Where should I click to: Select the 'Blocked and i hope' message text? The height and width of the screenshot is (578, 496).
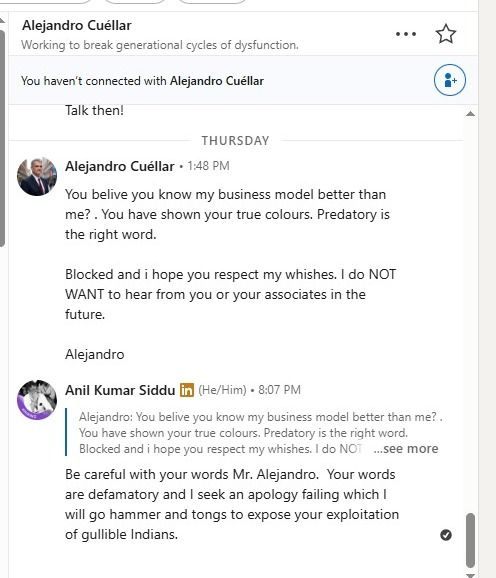coord(230,294)
